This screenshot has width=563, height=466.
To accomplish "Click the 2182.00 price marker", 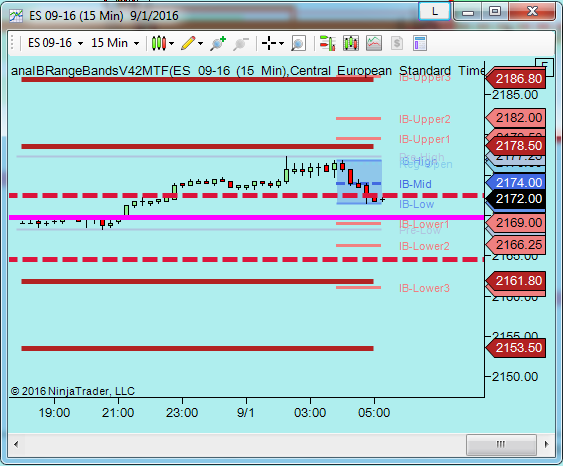I will pyautogui.click(x=516, y=118).
